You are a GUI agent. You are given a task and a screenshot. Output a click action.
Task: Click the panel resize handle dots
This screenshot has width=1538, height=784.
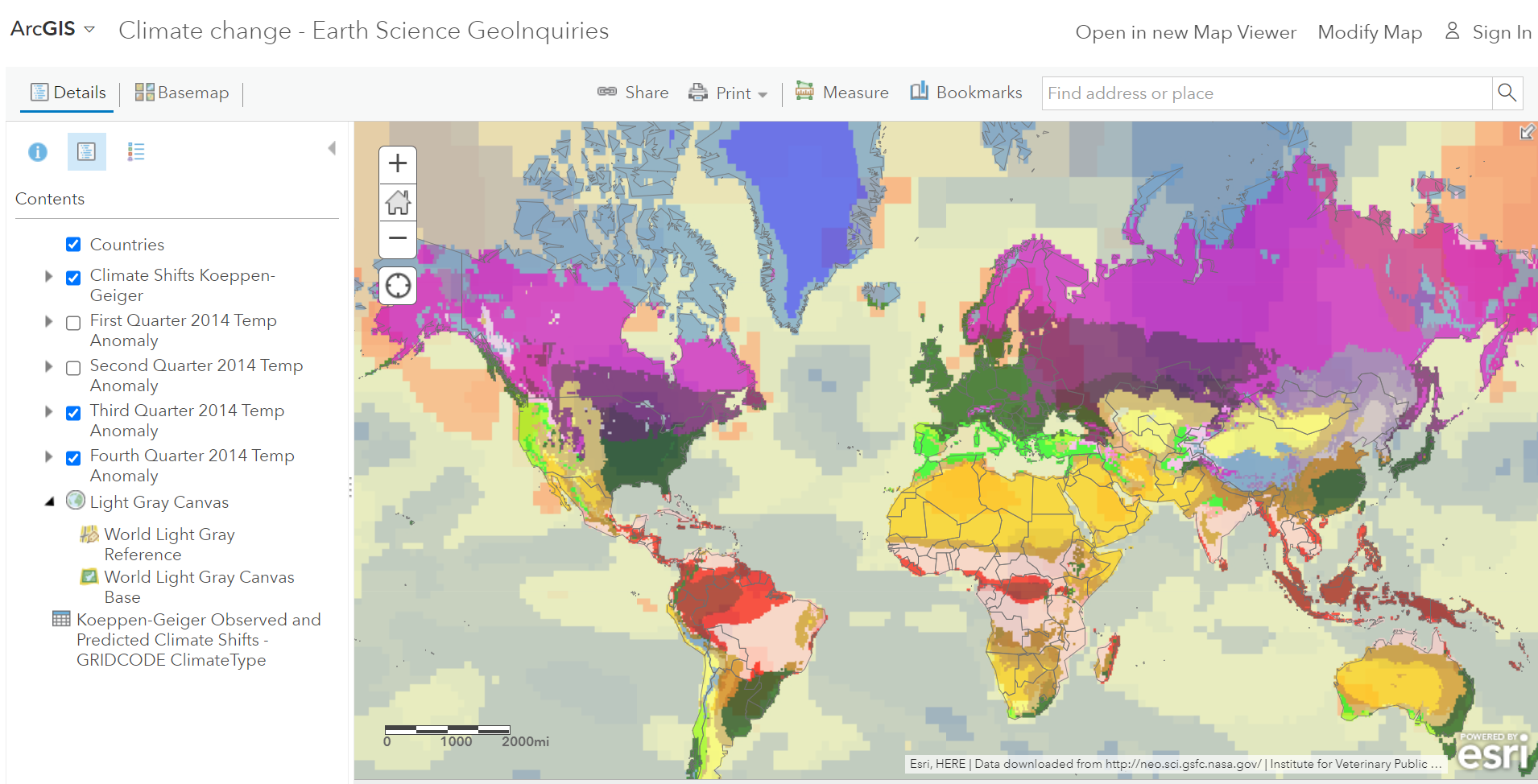coord(350,487)
